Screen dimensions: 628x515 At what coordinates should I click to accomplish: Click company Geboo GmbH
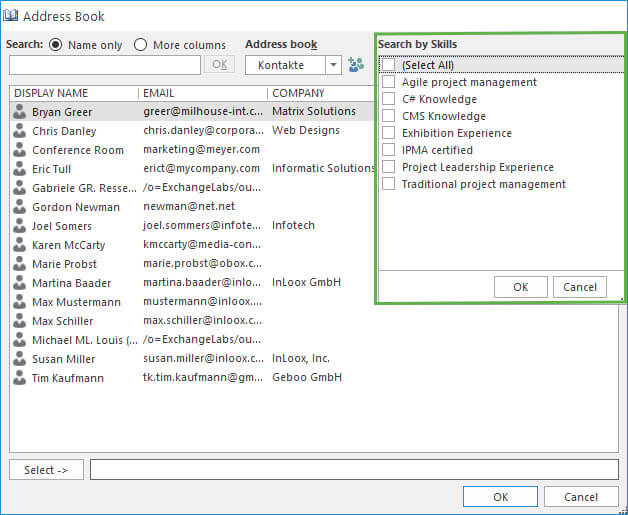point(307,377)
